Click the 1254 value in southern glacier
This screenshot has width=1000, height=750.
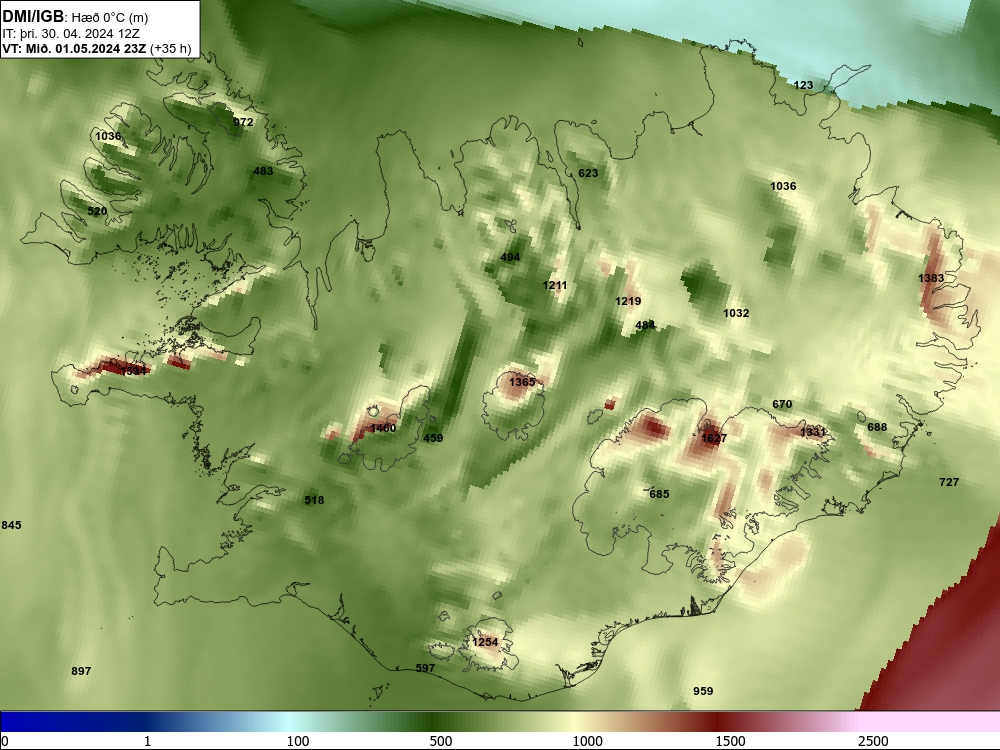485,642
